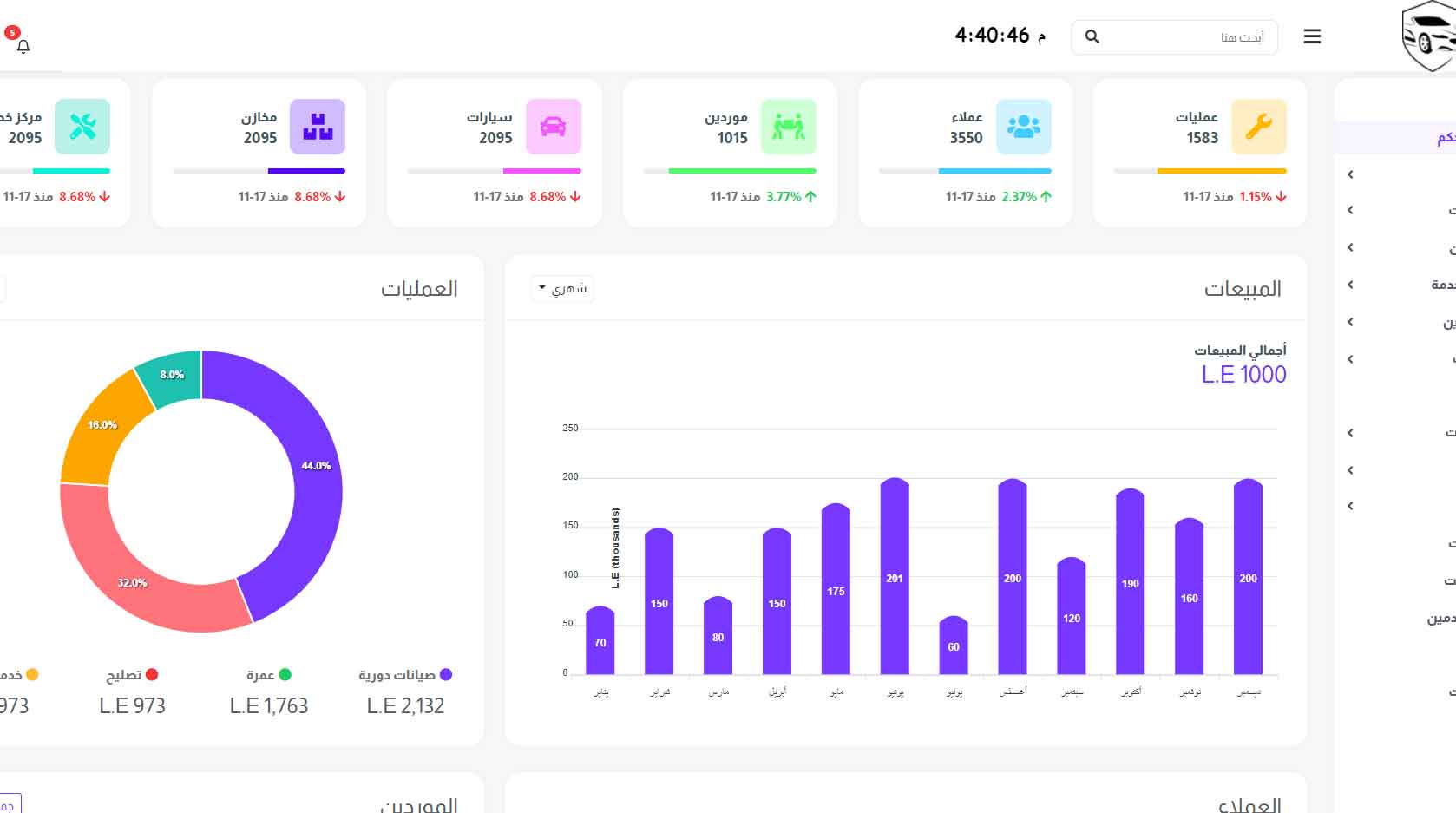Click the car shield logo
Screen dimensions: 1456x813
point(1428,36)
